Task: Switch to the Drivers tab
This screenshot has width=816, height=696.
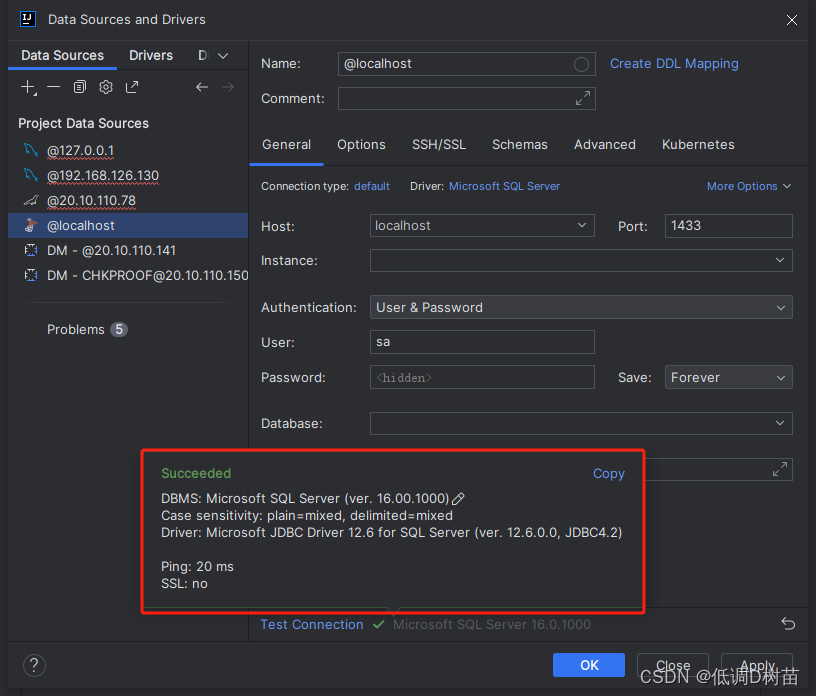Action: (151, 55)
